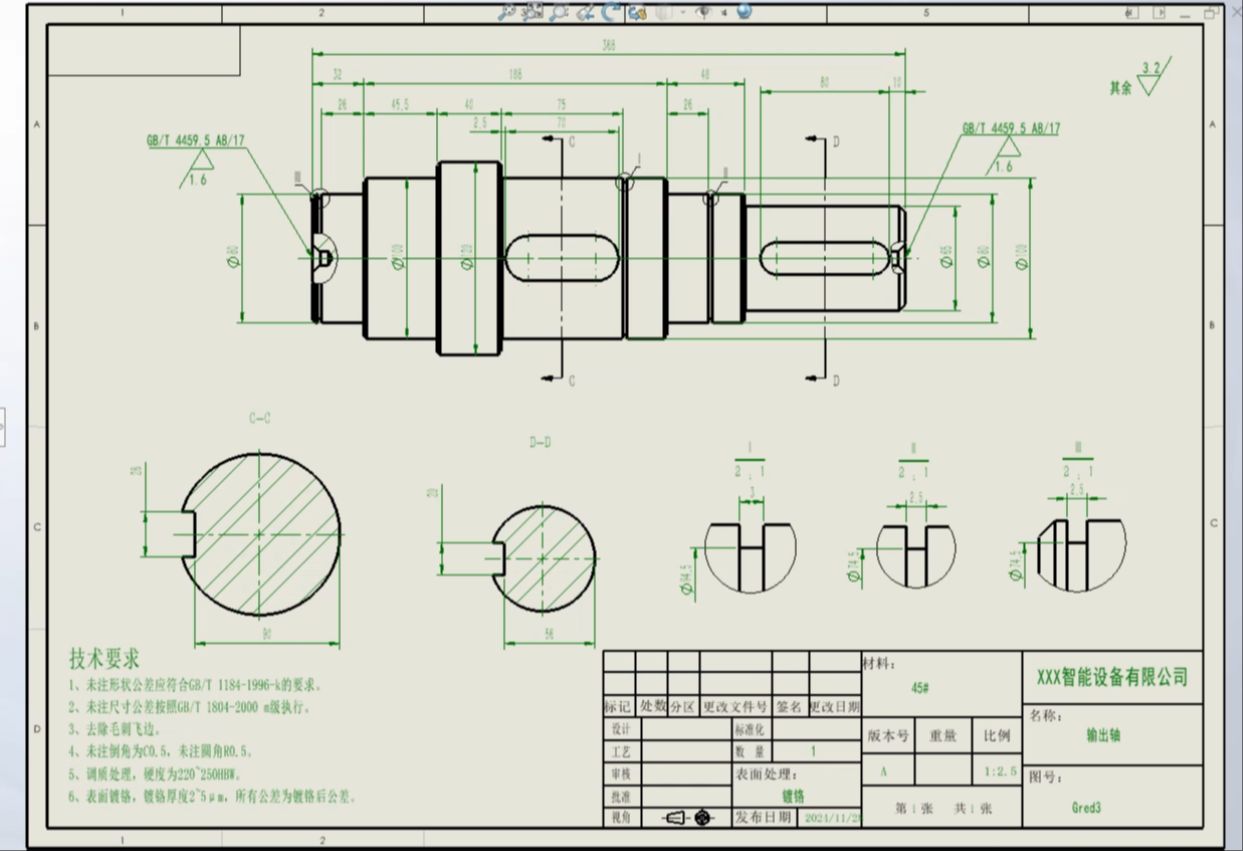Click the blue sphere appearance icon
The height and width of the screenshot is (851, 1243).
point(744,11)
